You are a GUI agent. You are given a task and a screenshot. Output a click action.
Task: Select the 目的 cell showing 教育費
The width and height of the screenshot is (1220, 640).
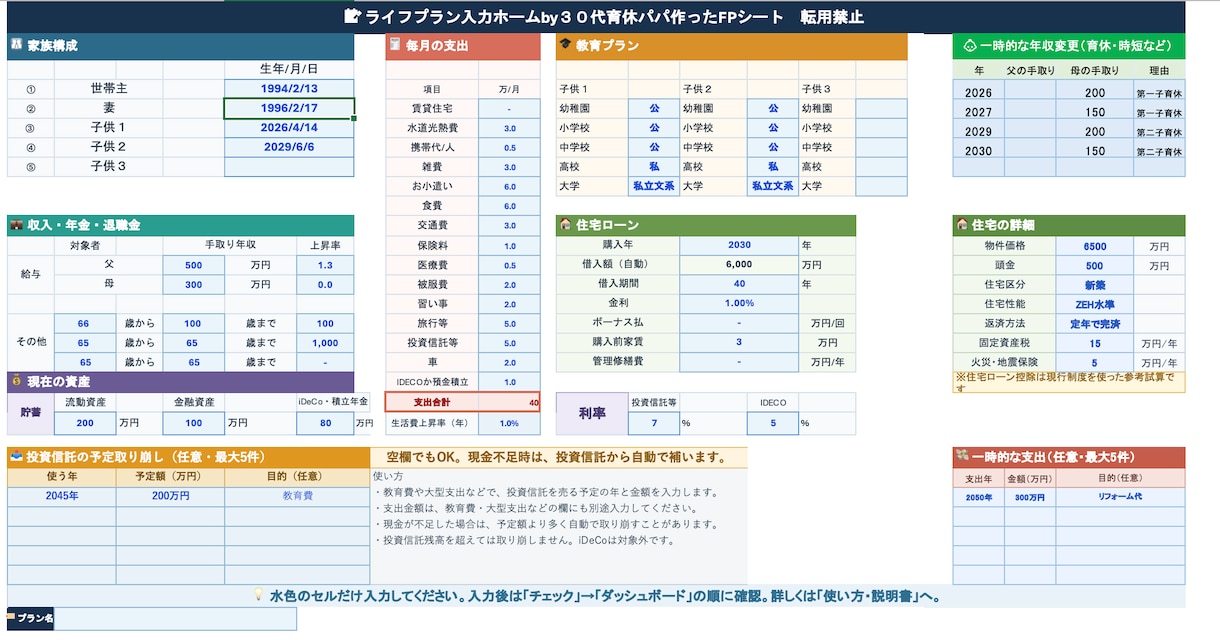297,495
